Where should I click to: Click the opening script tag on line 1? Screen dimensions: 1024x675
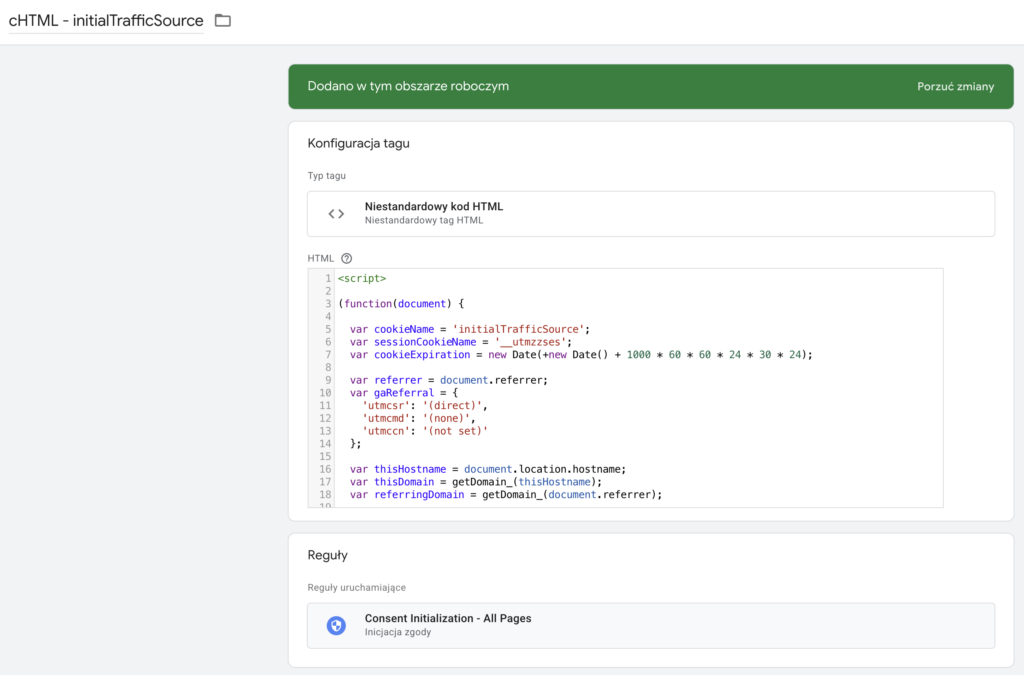click(362, 279)
